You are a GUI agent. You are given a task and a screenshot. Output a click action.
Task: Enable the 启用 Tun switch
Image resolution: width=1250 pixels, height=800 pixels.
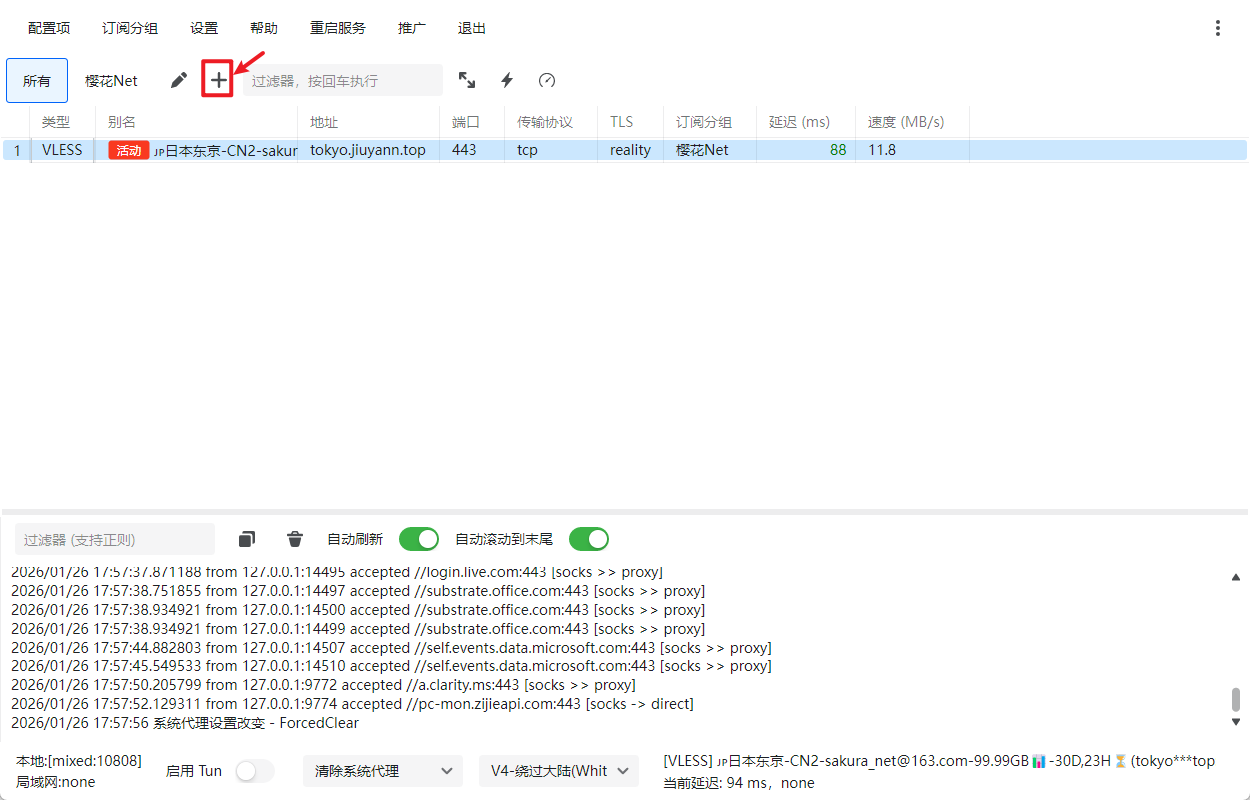tap(254, 771)
